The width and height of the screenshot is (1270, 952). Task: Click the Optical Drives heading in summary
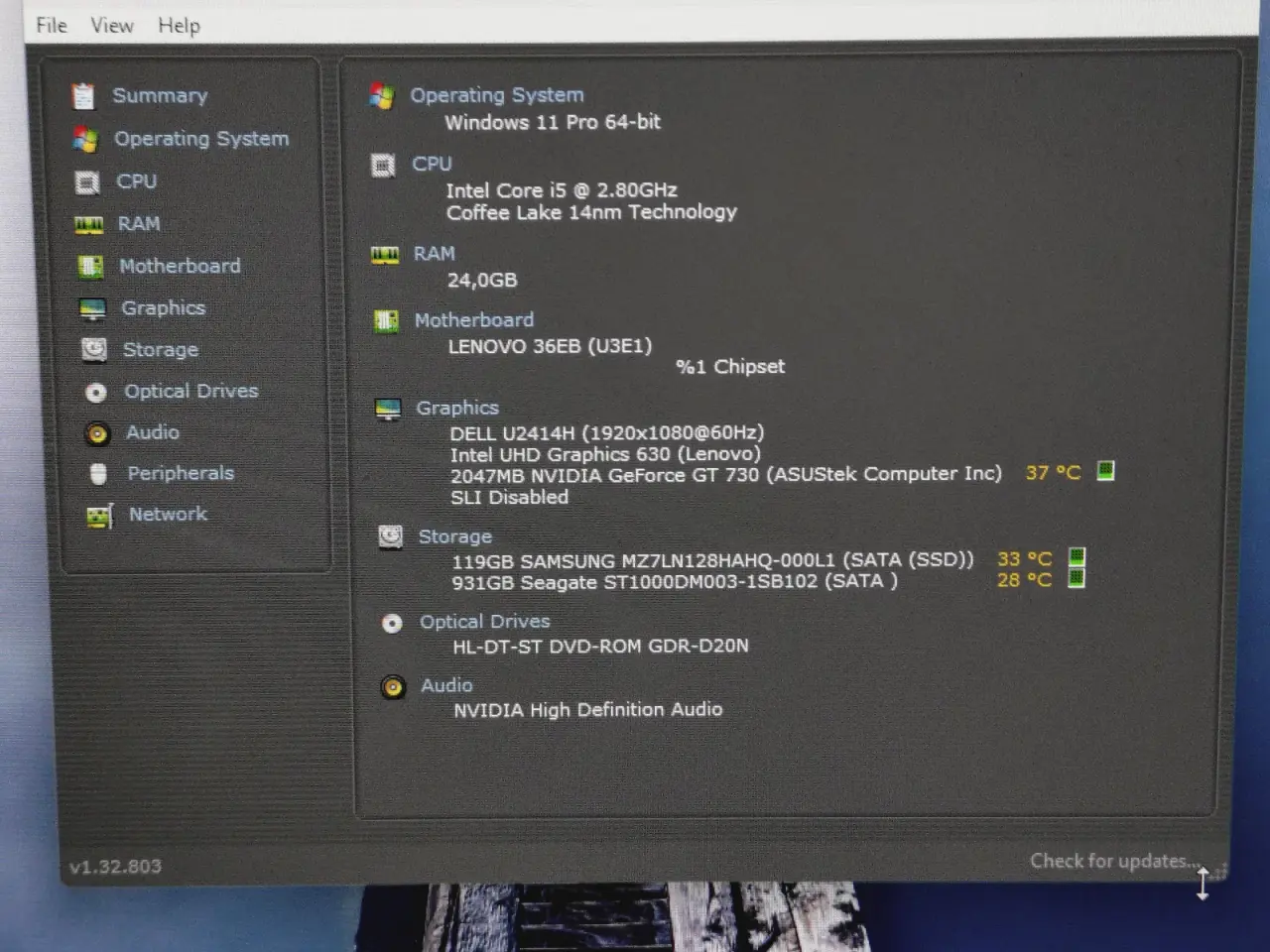(485, 622)
